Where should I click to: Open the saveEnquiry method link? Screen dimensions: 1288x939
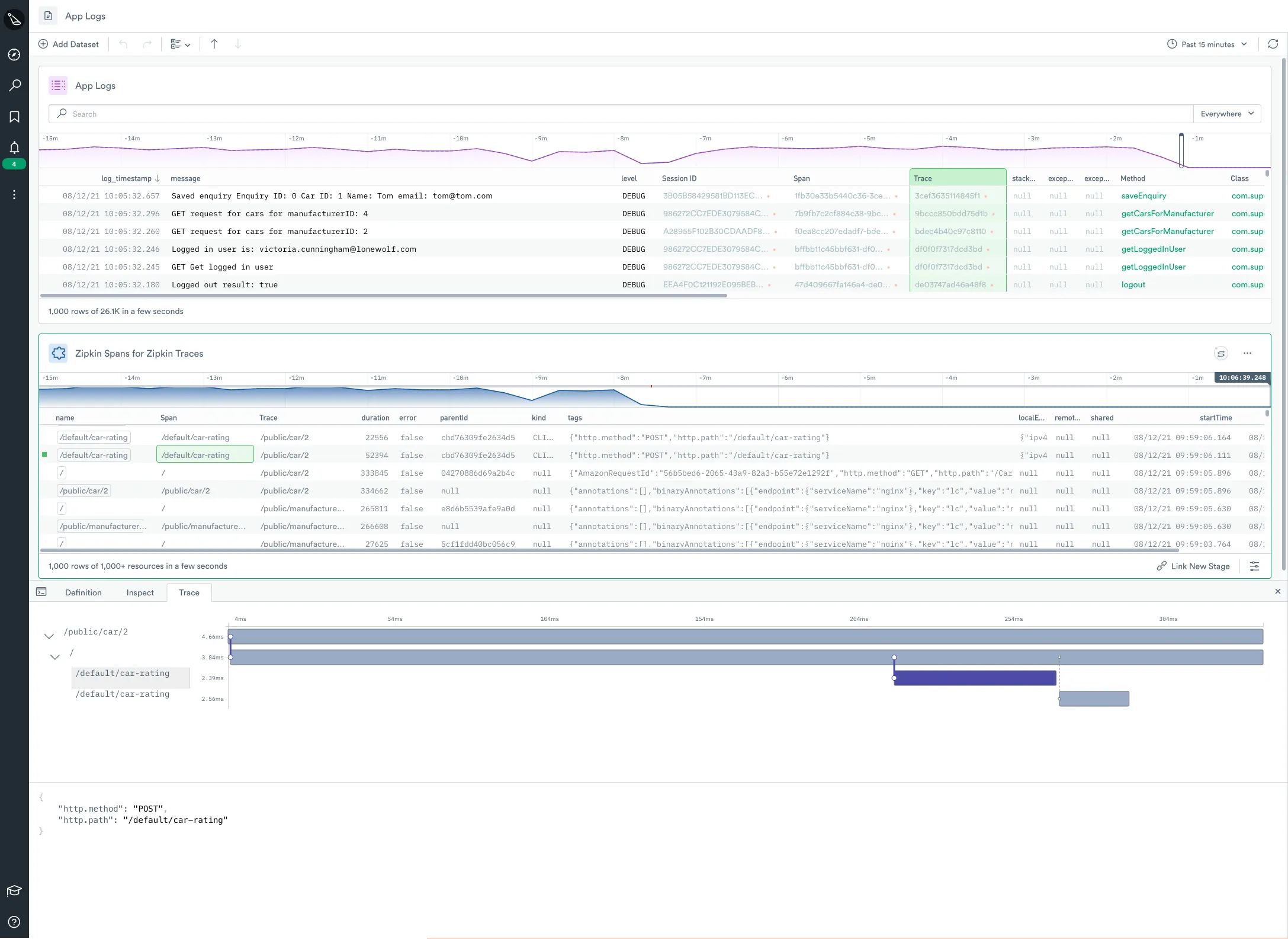[x=1144, y=196]
